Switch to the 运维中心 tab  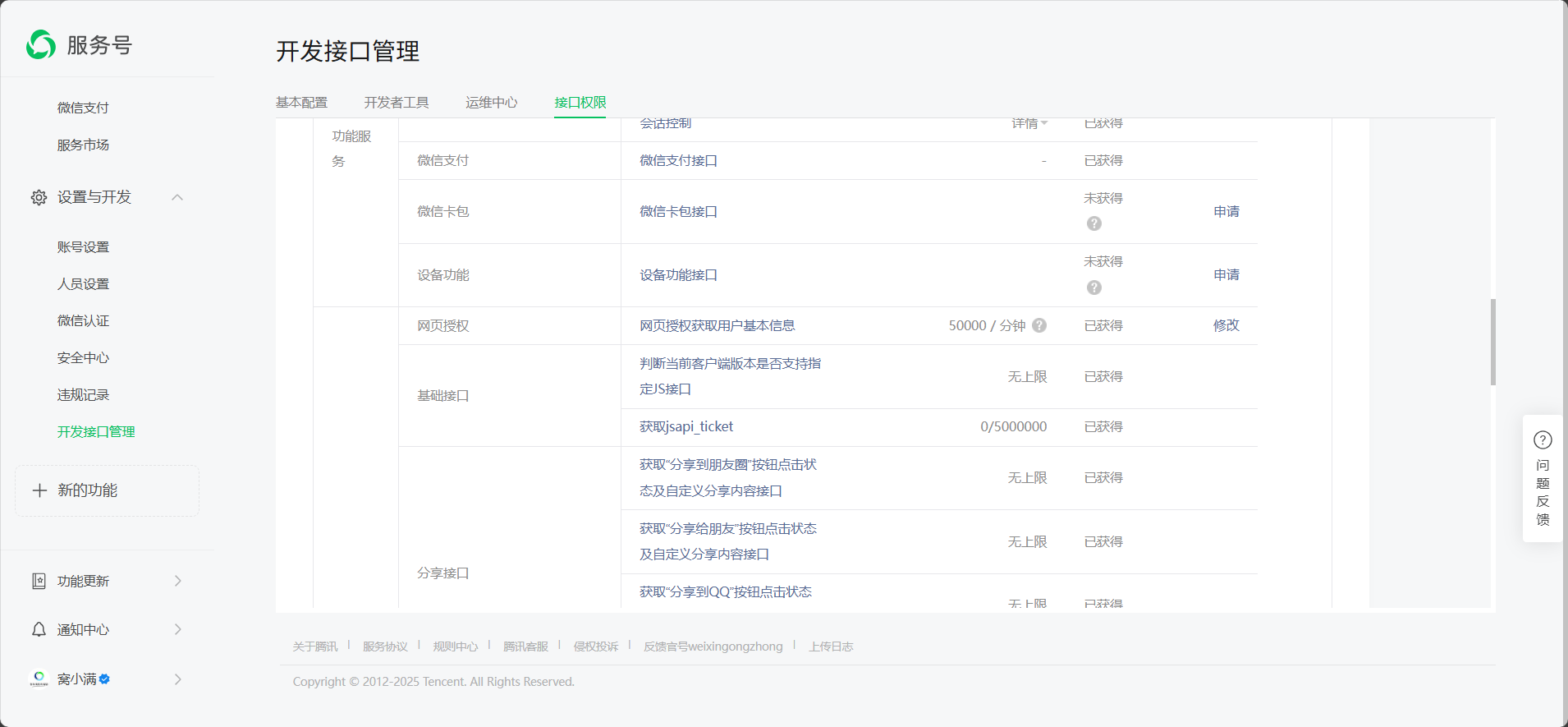[492, 102]
